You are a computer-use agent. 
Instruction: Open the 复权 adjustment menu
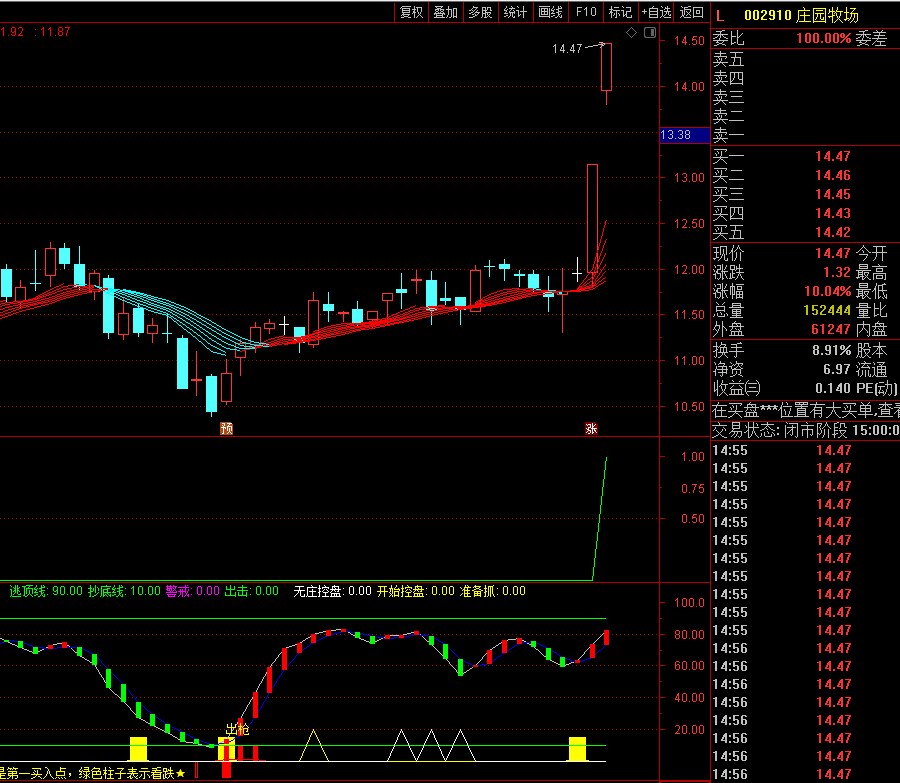tap(411, 12)
